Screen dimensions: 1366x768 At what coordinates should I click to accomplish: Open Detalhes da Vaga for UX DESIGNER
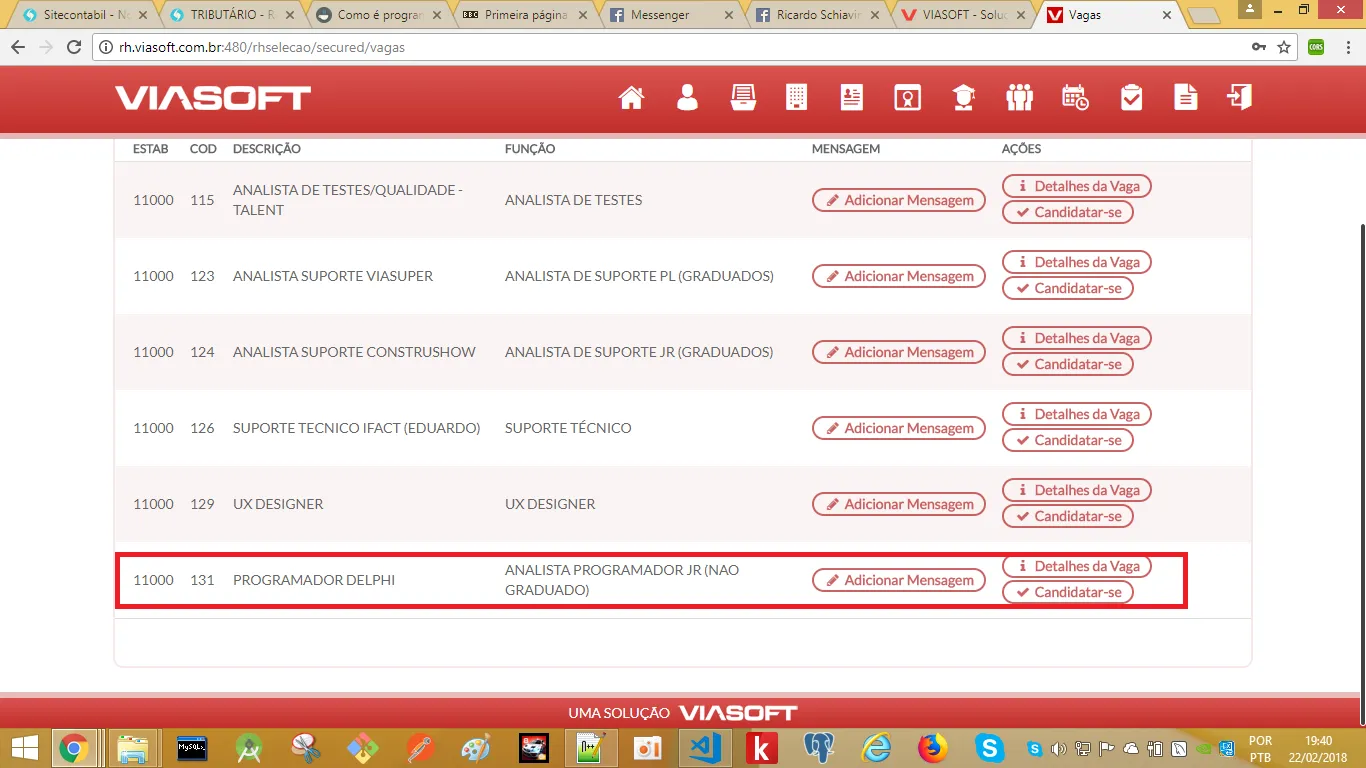[x=1077, y=490]
